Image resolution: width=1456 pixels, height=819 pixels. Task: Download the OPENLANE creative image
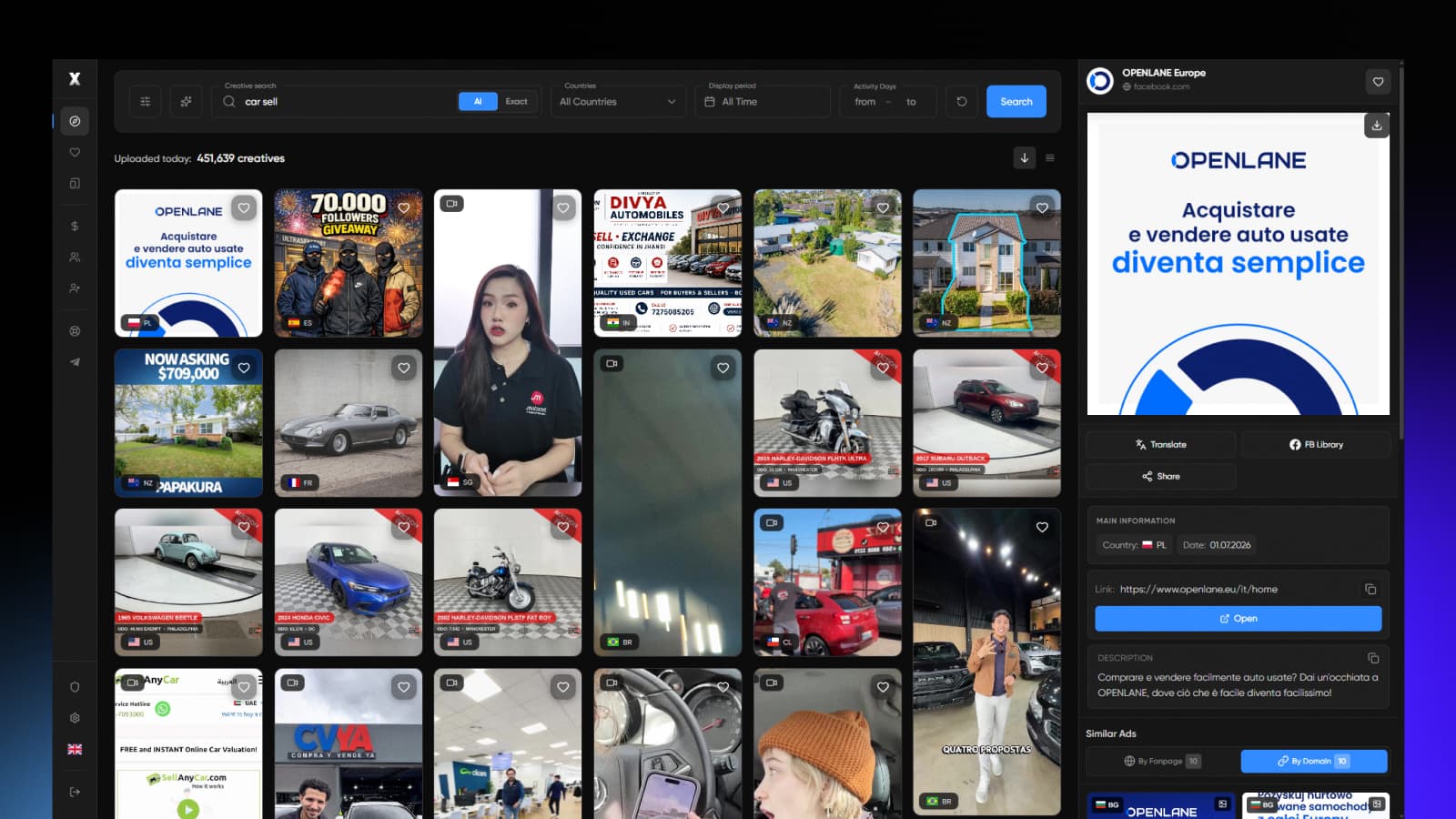coord(1377,126)
